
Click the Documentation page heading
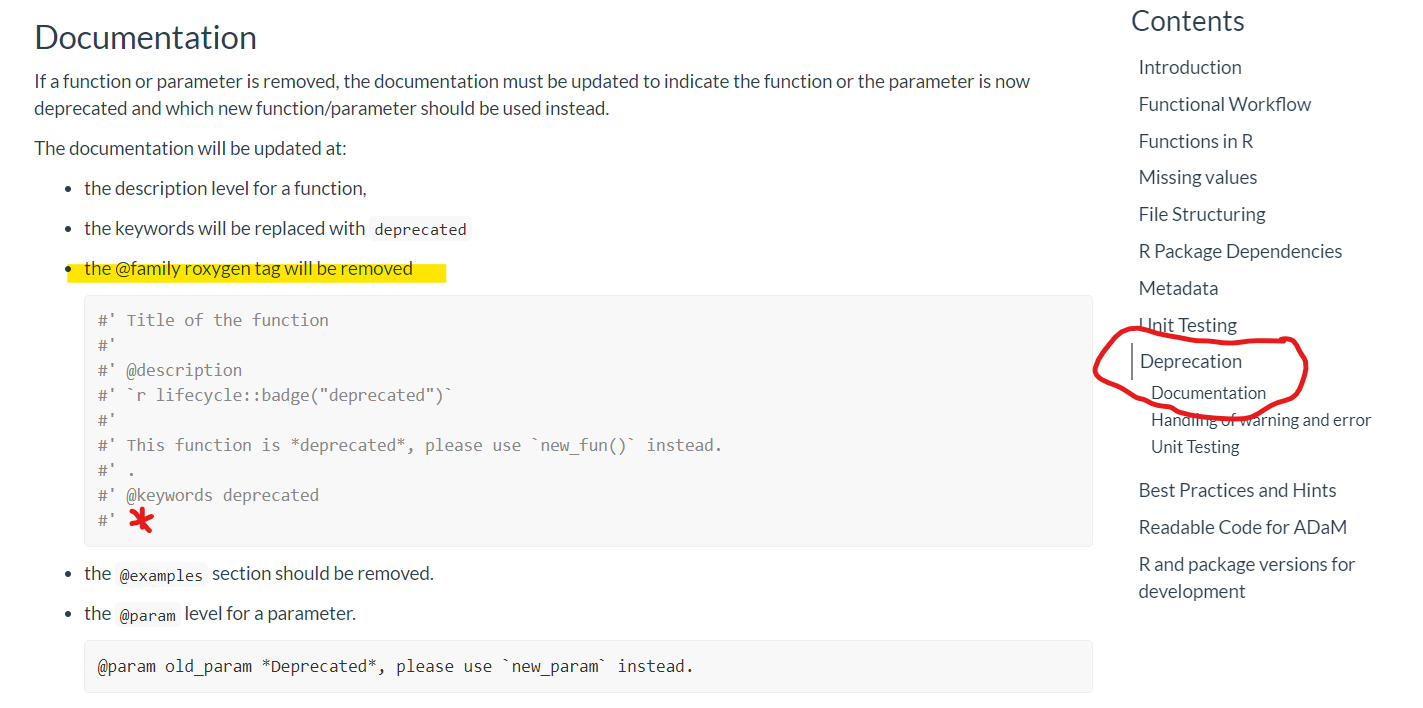click(145, 37)
